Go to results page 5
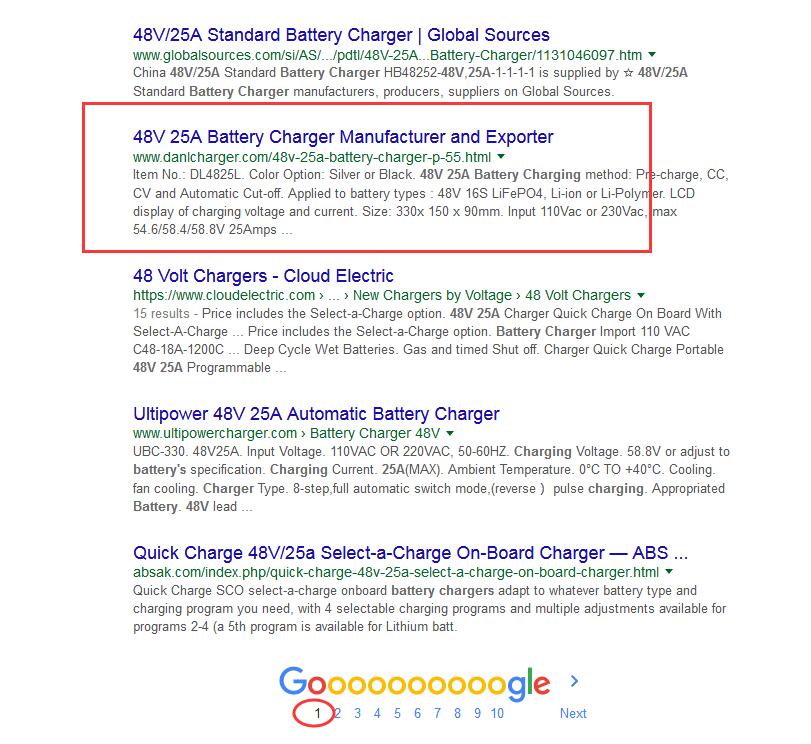The width and height of the screenshot is (811, 744). click(x=397, y=713)
